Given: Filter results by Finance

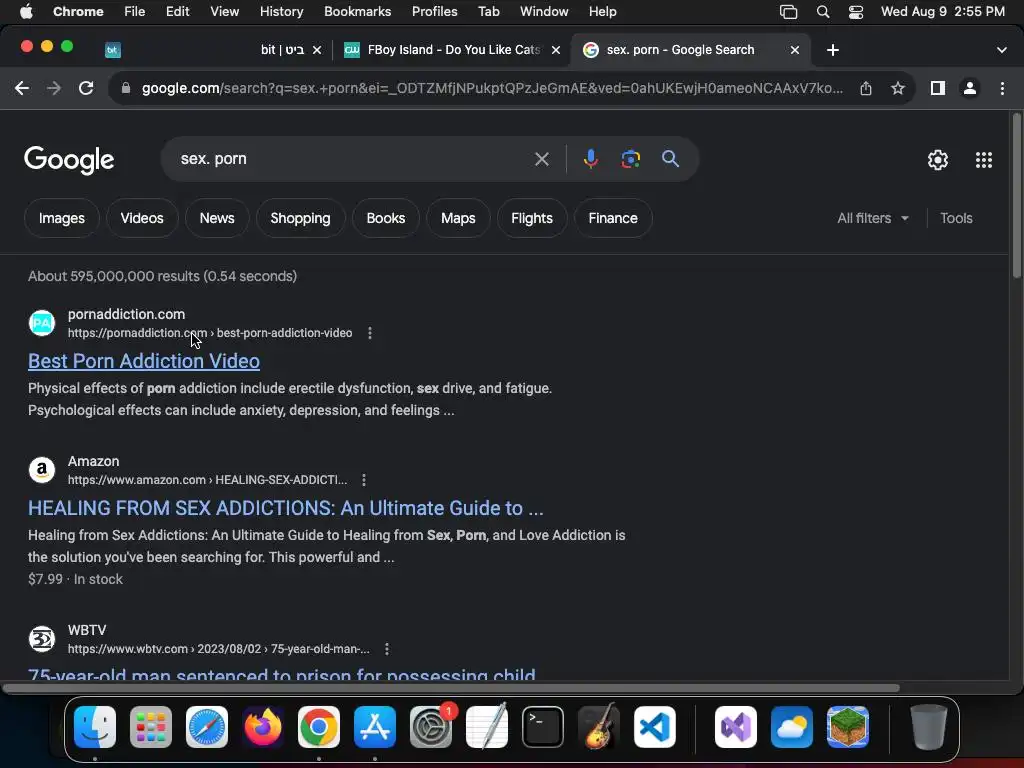Looking at the screenshot, I should 613,218.
